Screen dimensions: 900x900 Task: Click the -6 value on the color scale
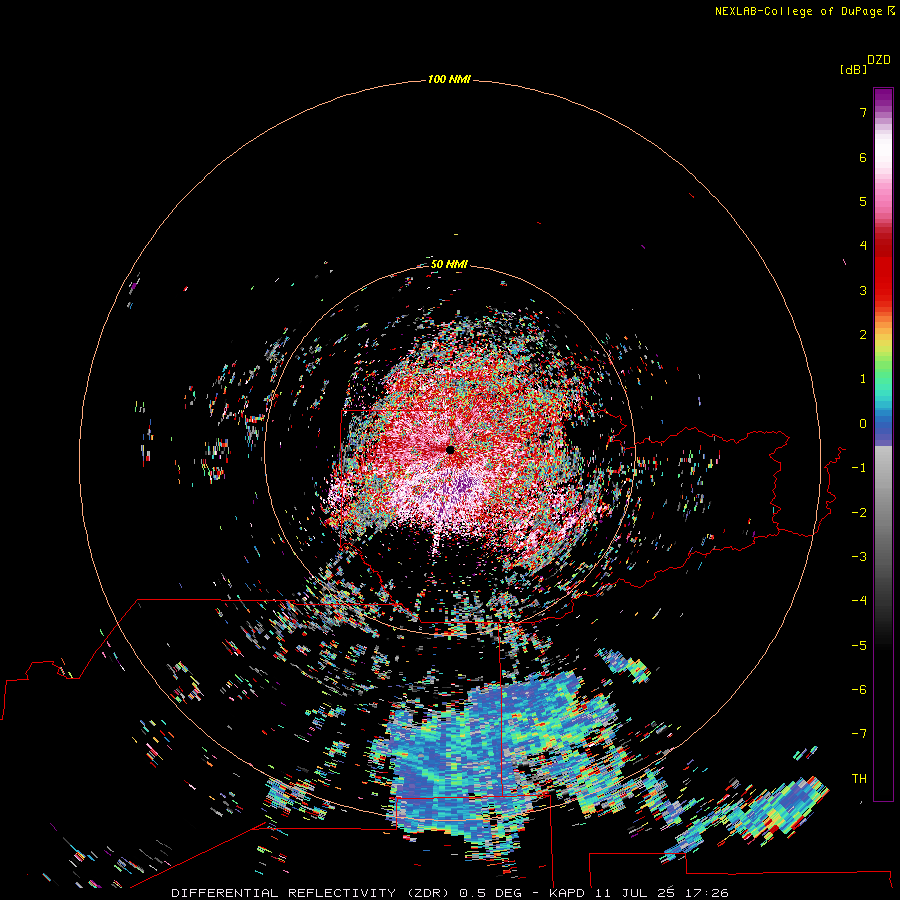coord(859,690)
